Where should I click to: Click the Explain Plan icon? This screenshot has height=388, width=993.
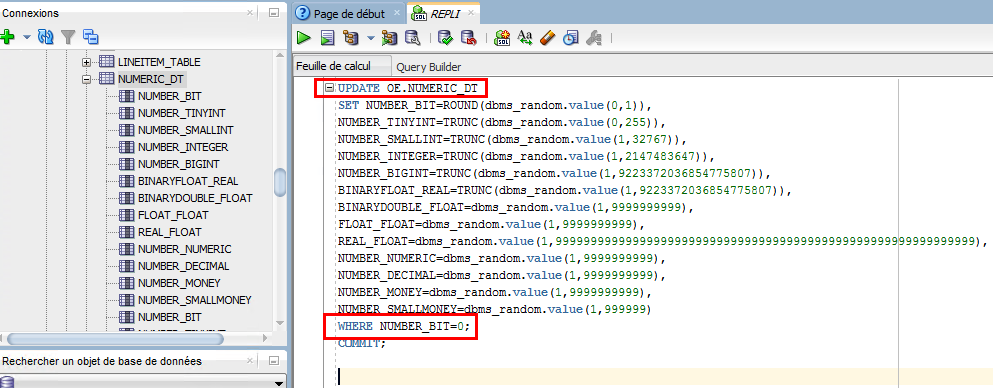coord(350,38)
